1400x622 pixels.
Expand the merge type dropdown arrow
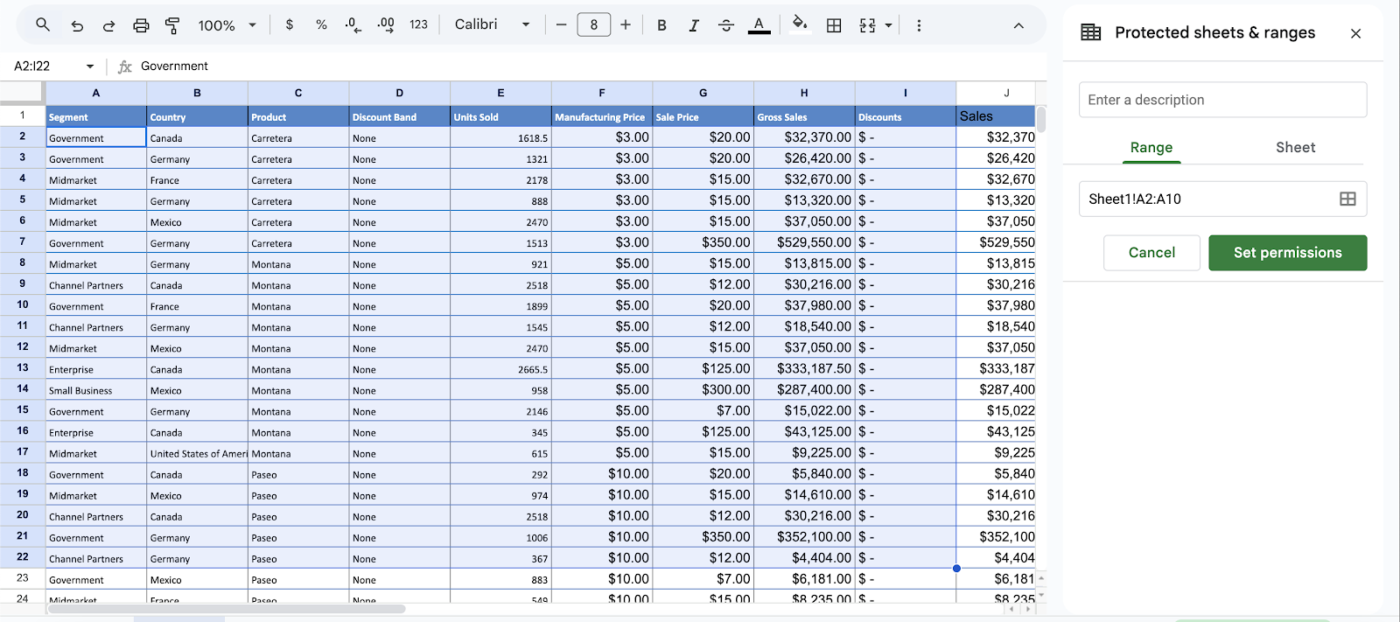point(888,25)
